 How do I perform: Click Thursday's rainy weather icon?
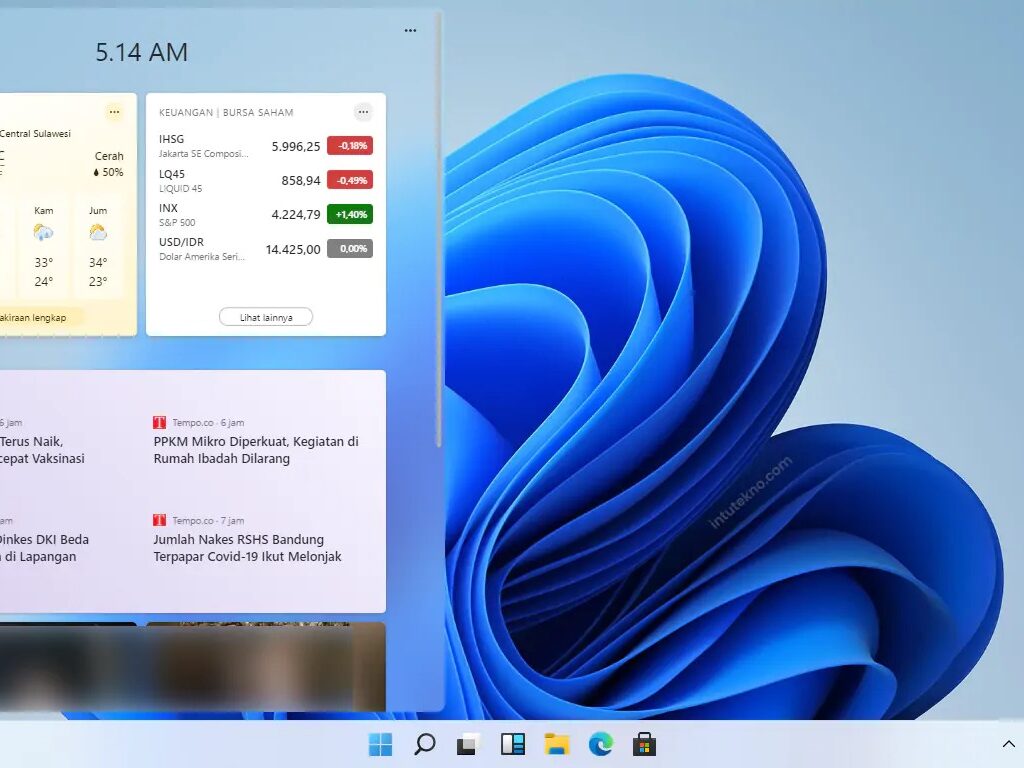pos(44,233)
